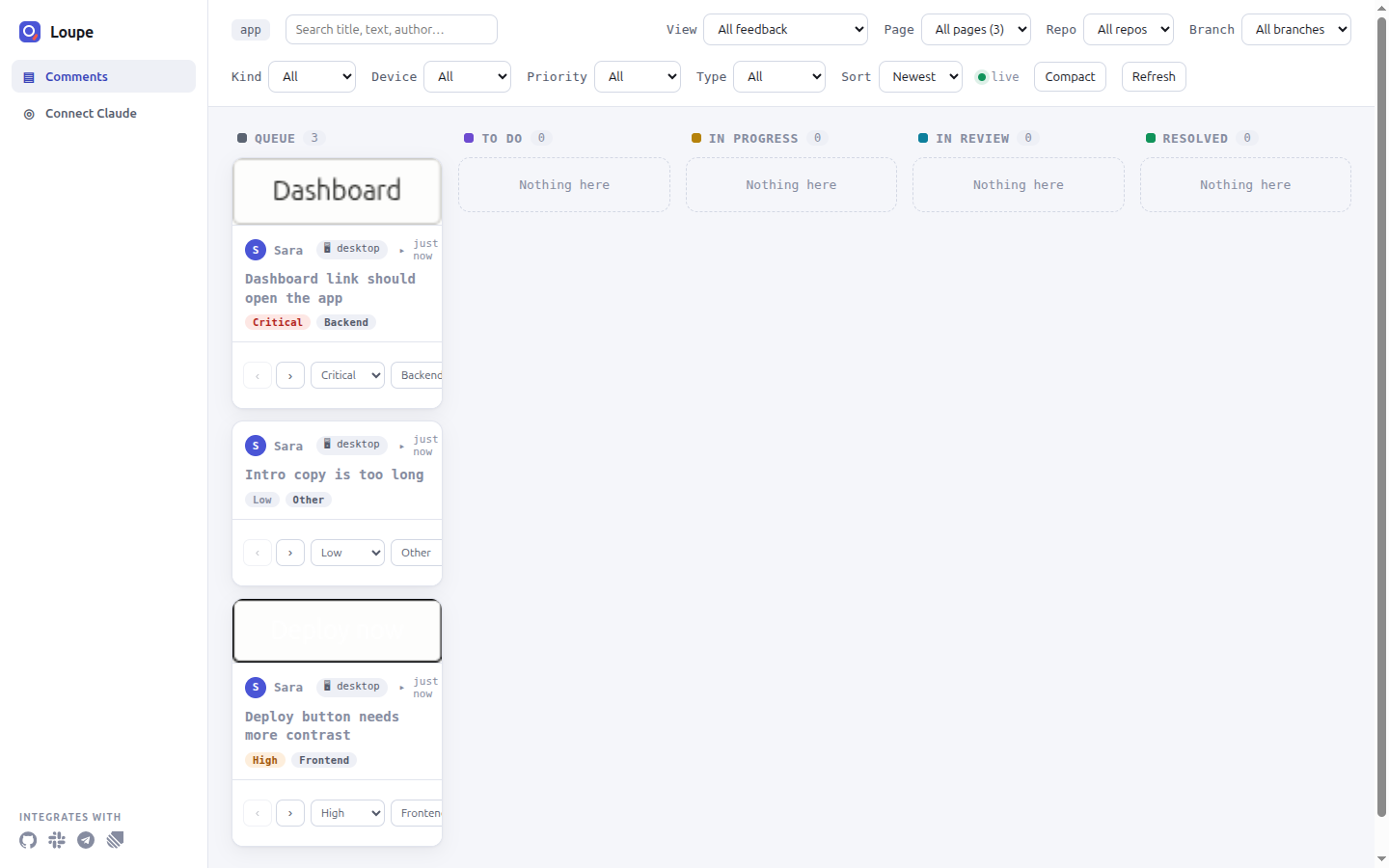The image size is (1389, 868).
Task: Open the Slack integration icon
Action: (57, 840)
